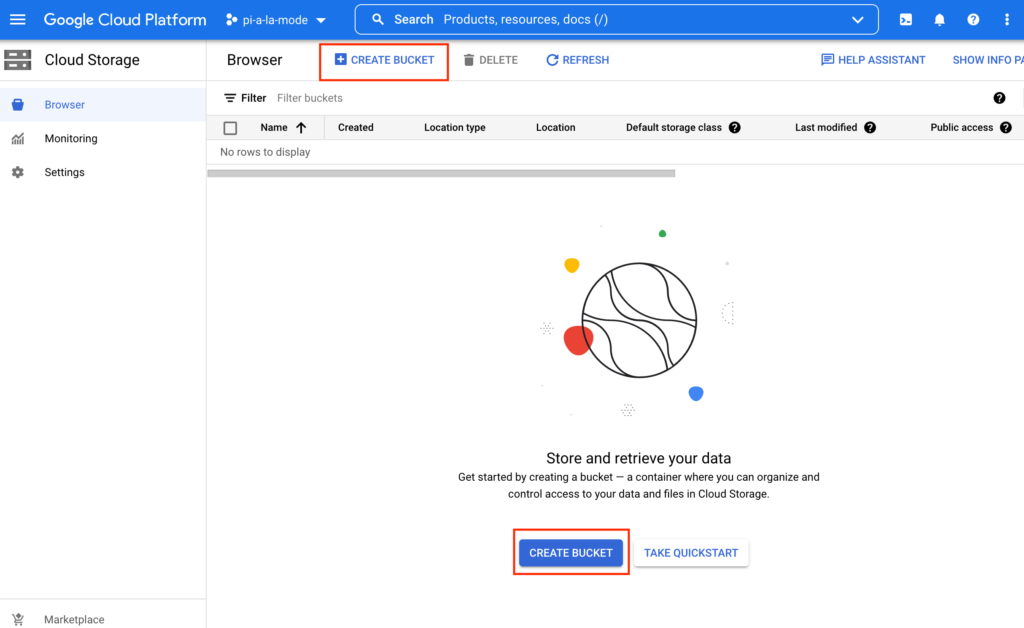Screen dimensions: 1024x628
Task: Click the Created column header
Action: pos(356,127)
